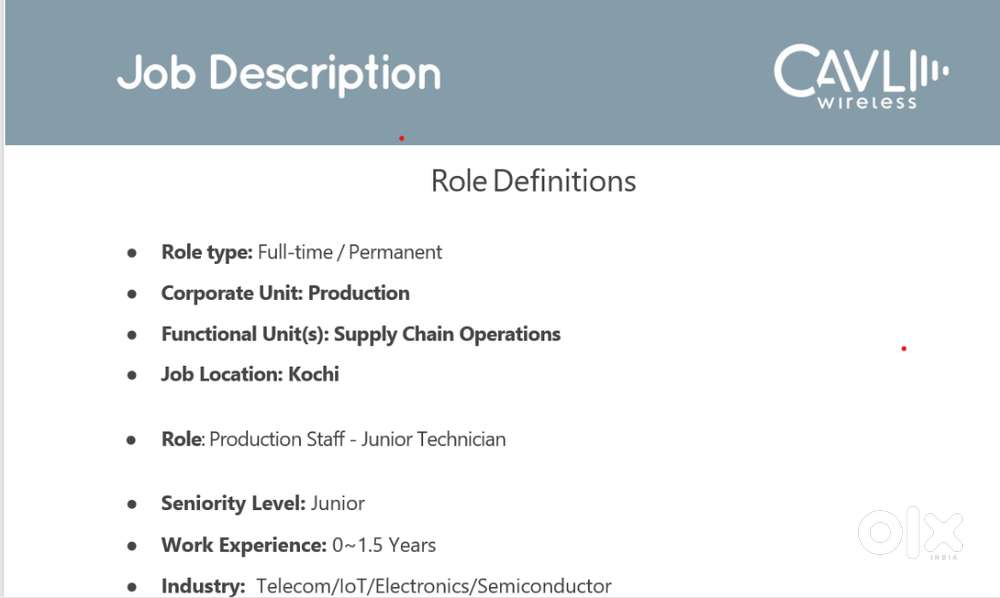1000x598 pixels.
Task: Click the bullet point beside Role type
Action: pyautogui.click(x=132, y=253)
